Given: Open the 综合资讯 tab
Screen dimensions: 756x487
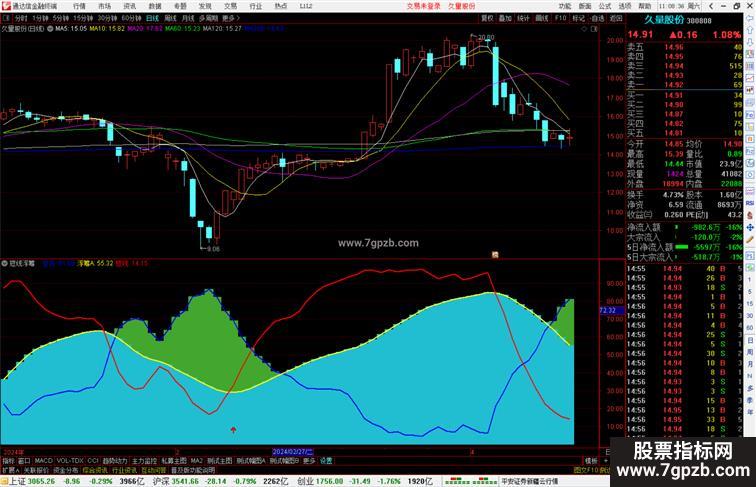Looking at the screenshot, I should (x=95, y=470).
